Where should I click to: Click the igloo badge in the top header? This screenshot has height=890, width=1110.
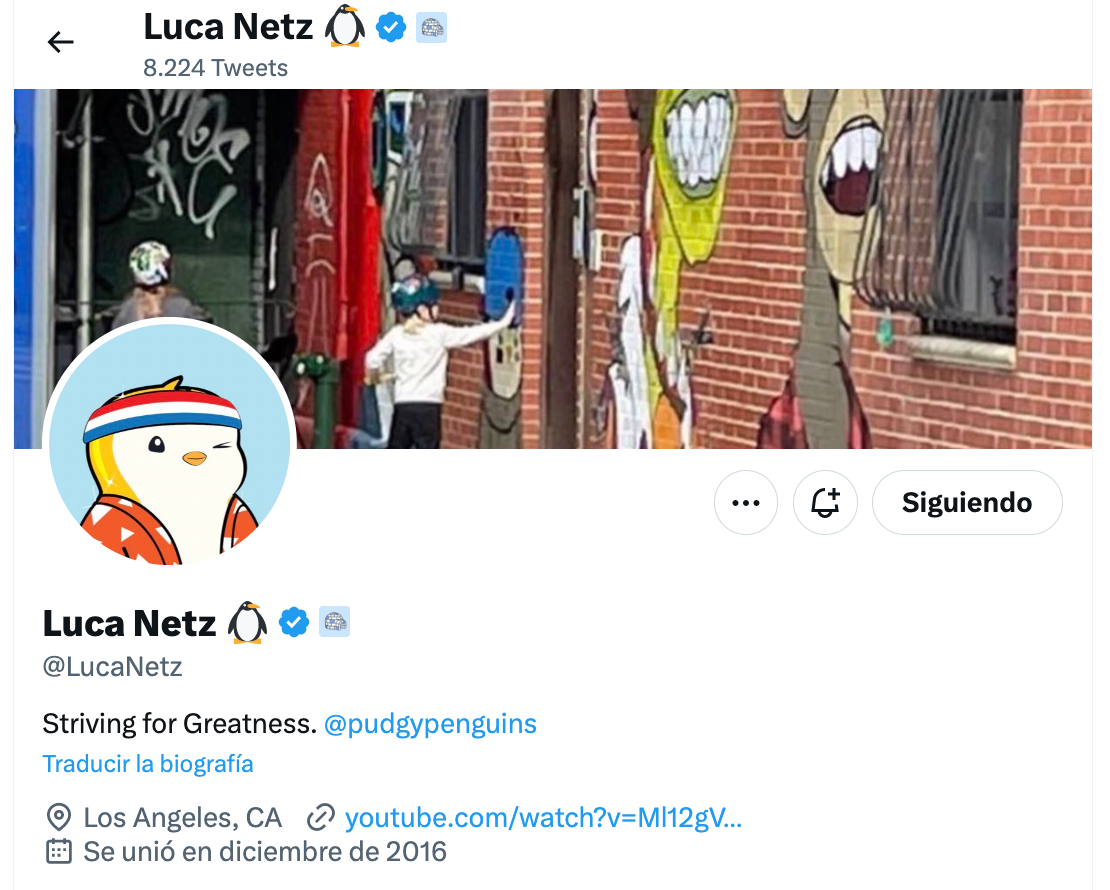pyautogui.click(x=431, y=28)
